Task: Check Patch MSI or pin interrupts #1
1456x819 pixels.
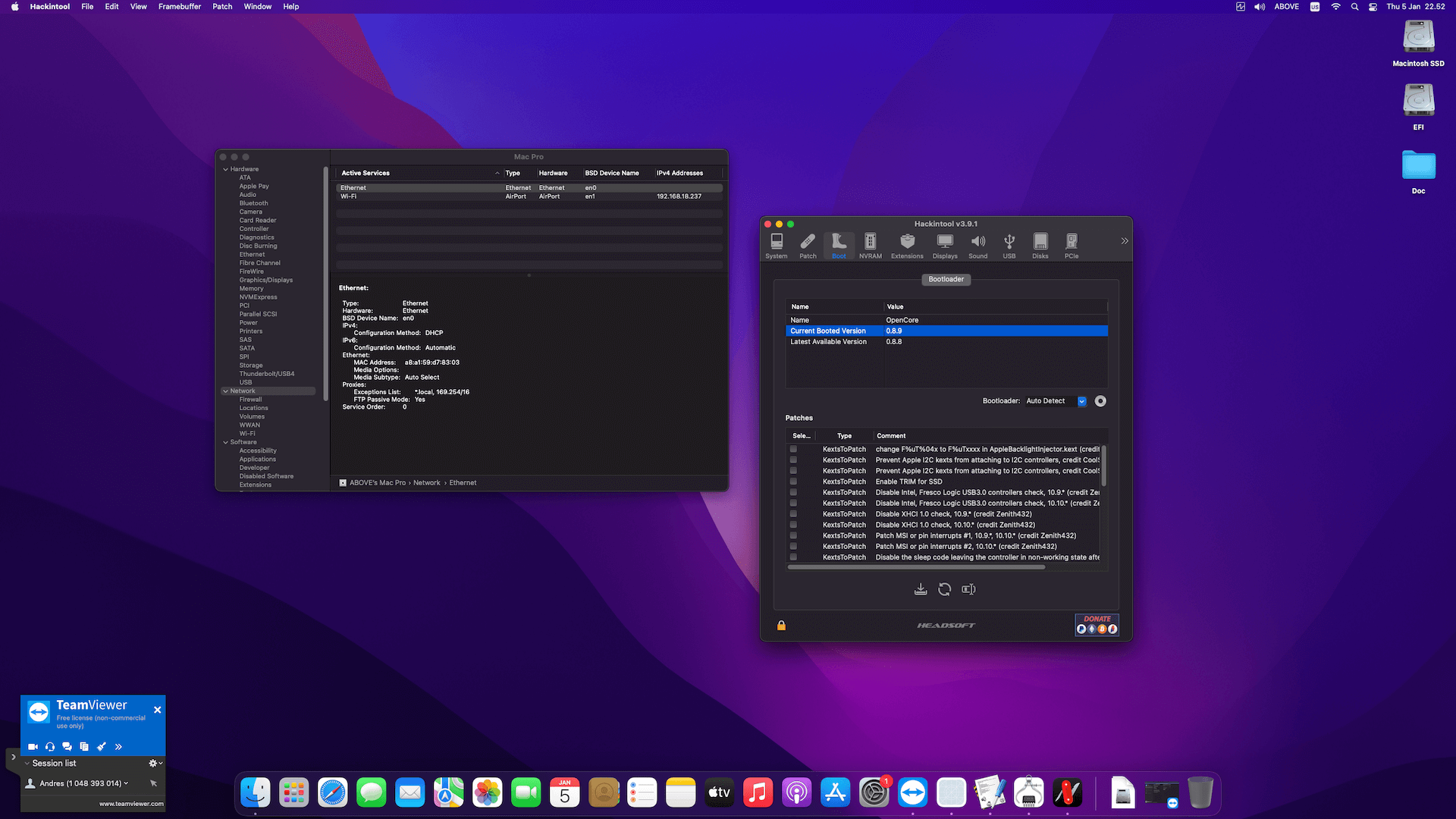Action: point(793,535)
